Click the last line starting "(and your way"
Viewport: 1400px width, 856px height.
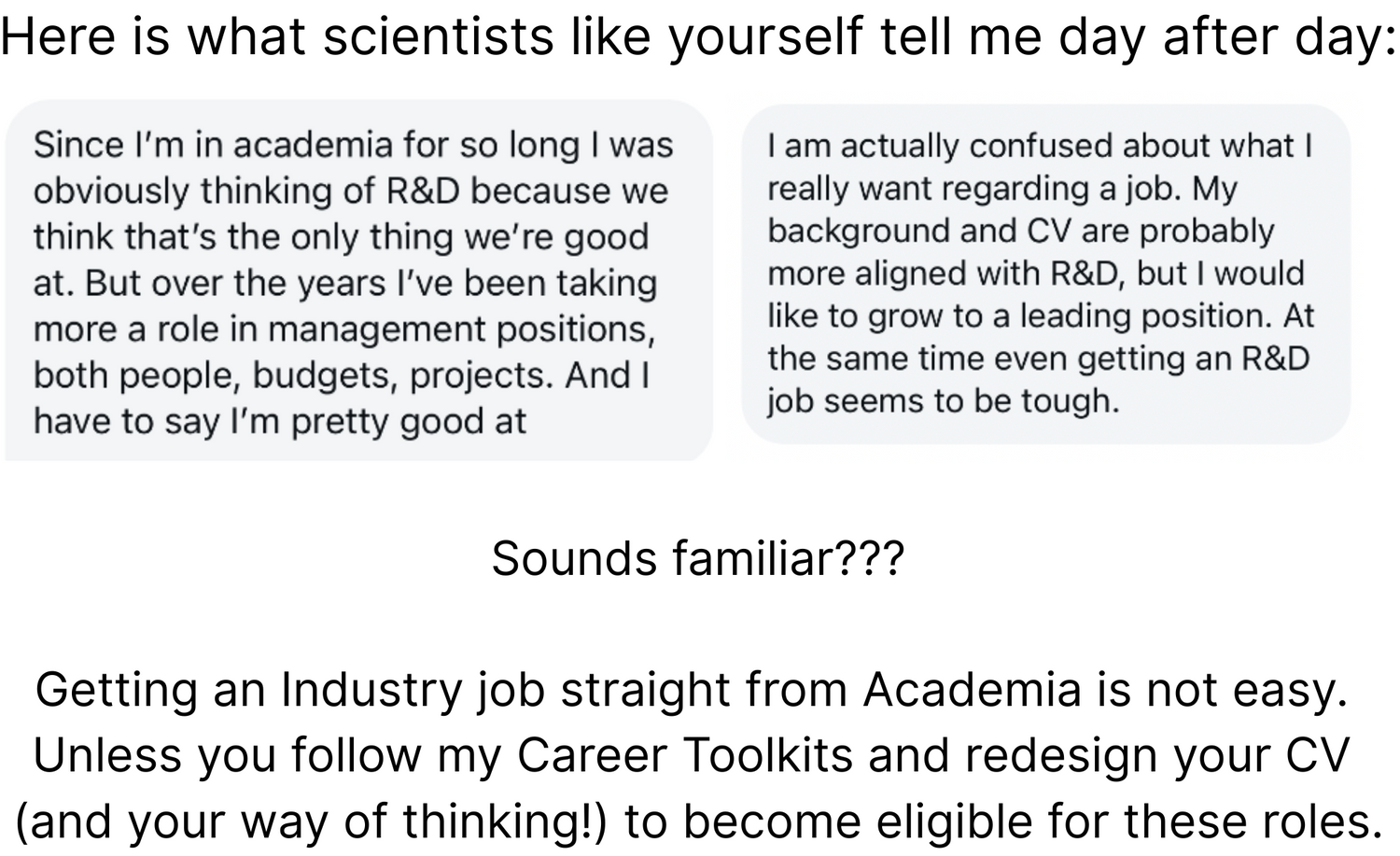pyautogui.click(x=699, y=821)
